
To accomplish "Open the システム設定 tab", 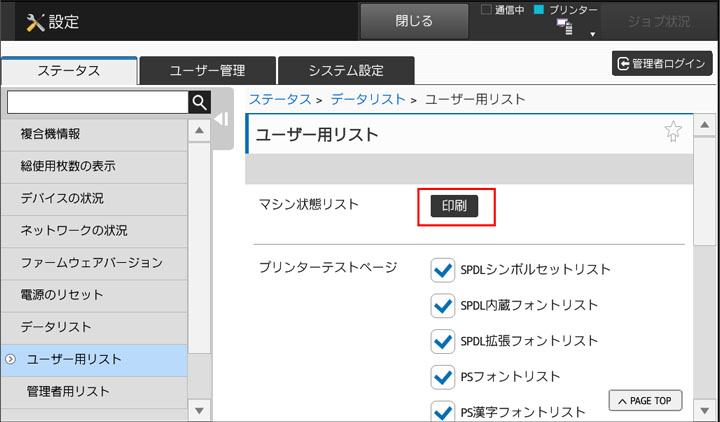I will point(346,71).
